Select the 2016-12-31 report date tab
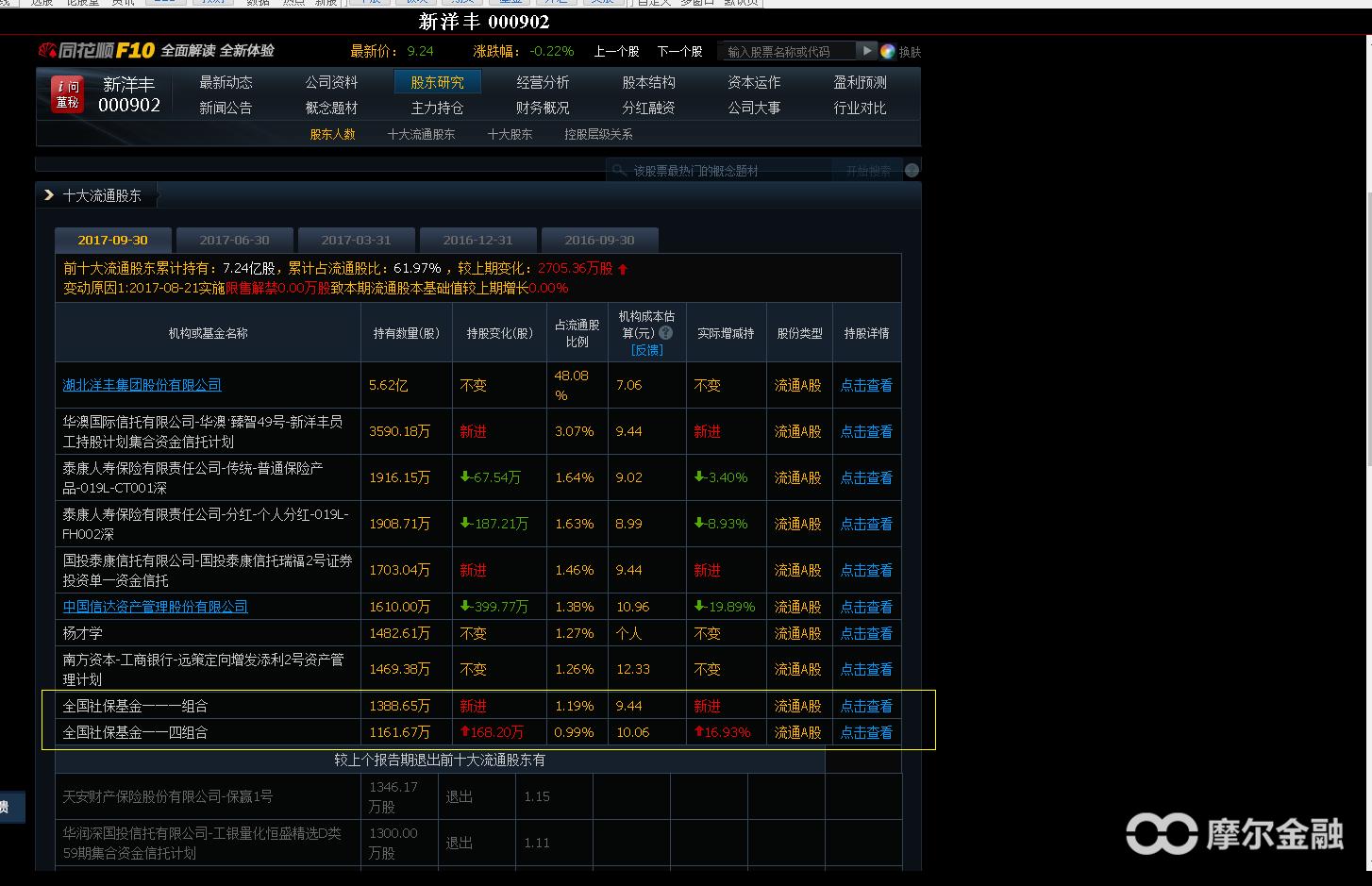 click(477, 240)
